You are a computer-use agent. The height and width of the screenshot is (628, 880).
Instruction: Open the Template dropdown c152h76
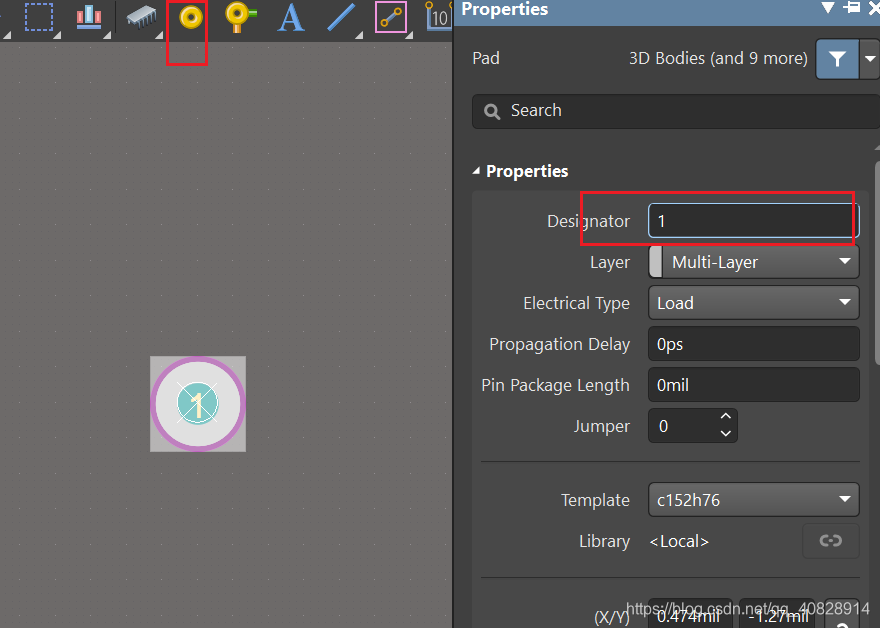click(753, 499)
